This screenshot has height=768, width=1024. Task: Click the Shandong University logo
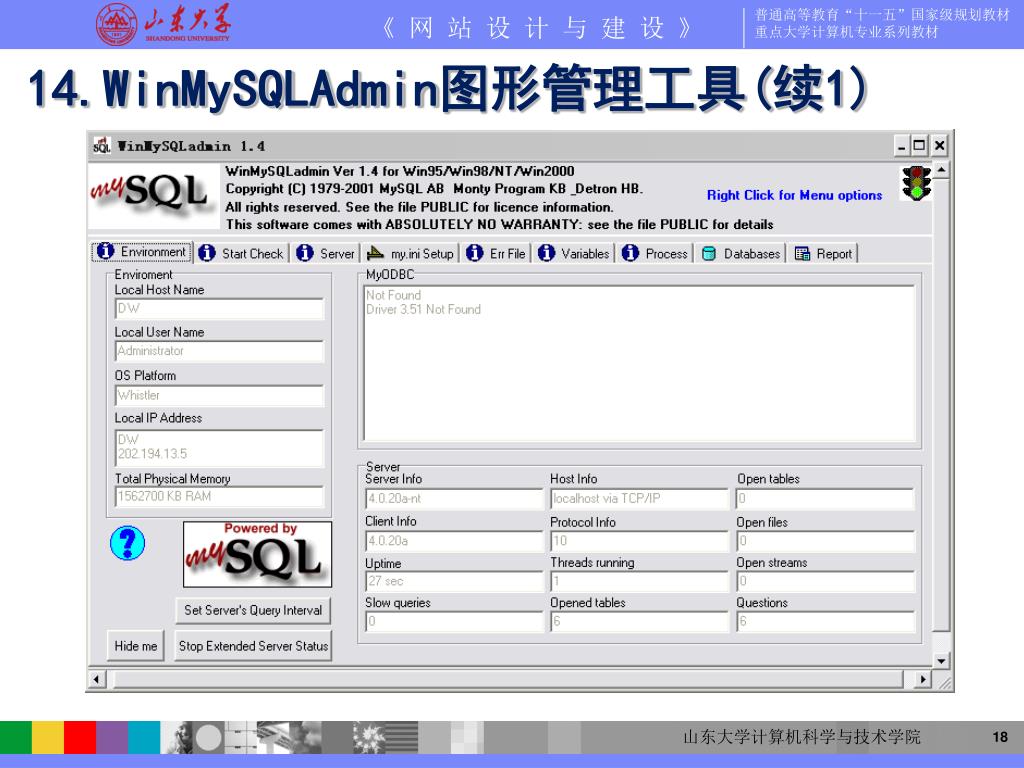point(163,24)
